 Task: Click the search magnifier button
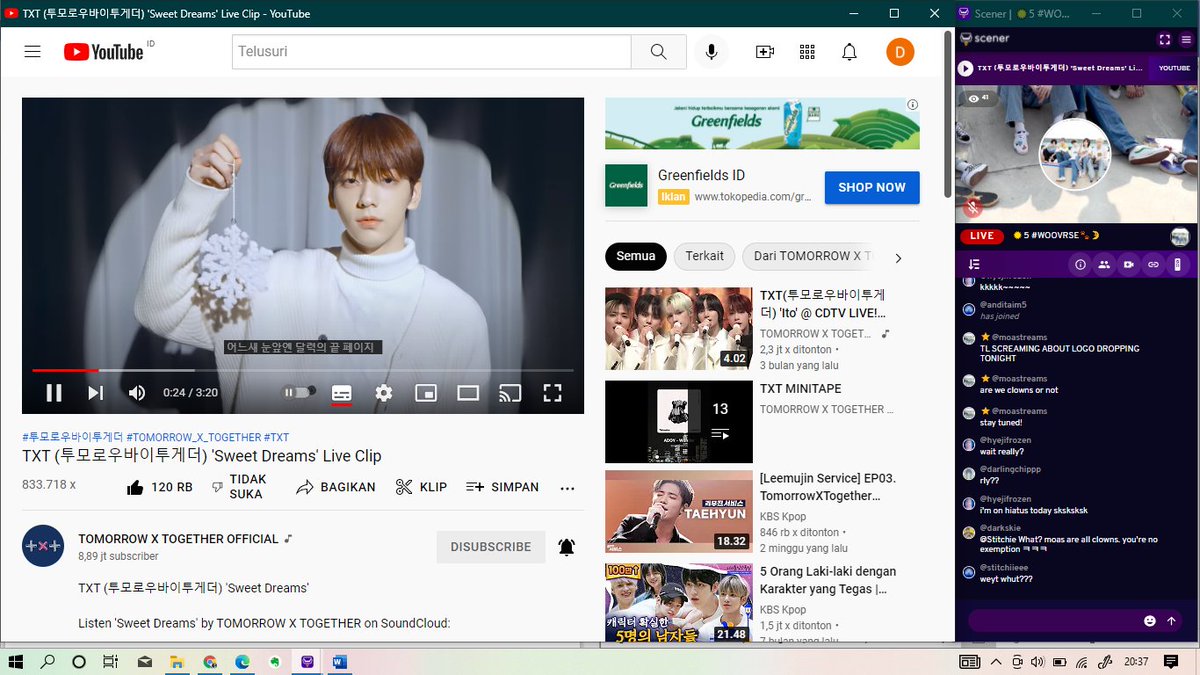(658, 52)
